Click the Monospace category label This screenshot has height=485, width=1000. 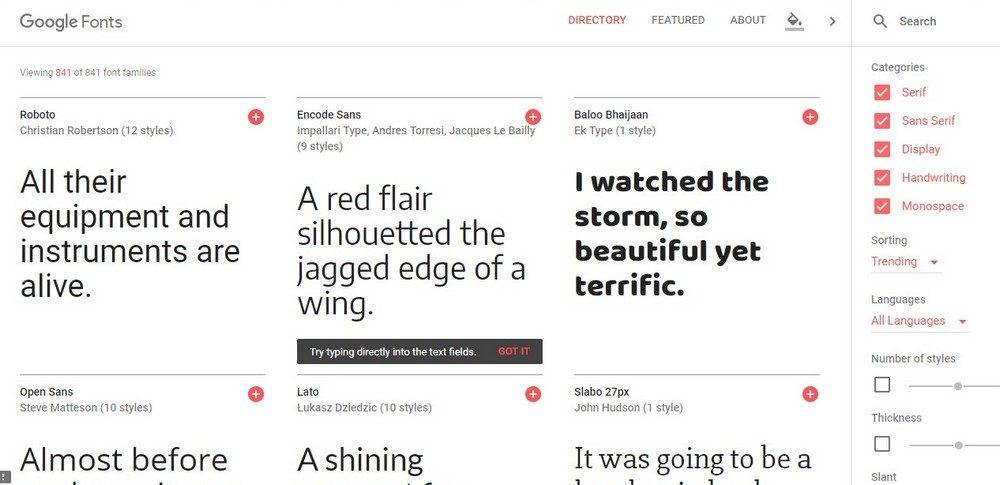(933, 206)
